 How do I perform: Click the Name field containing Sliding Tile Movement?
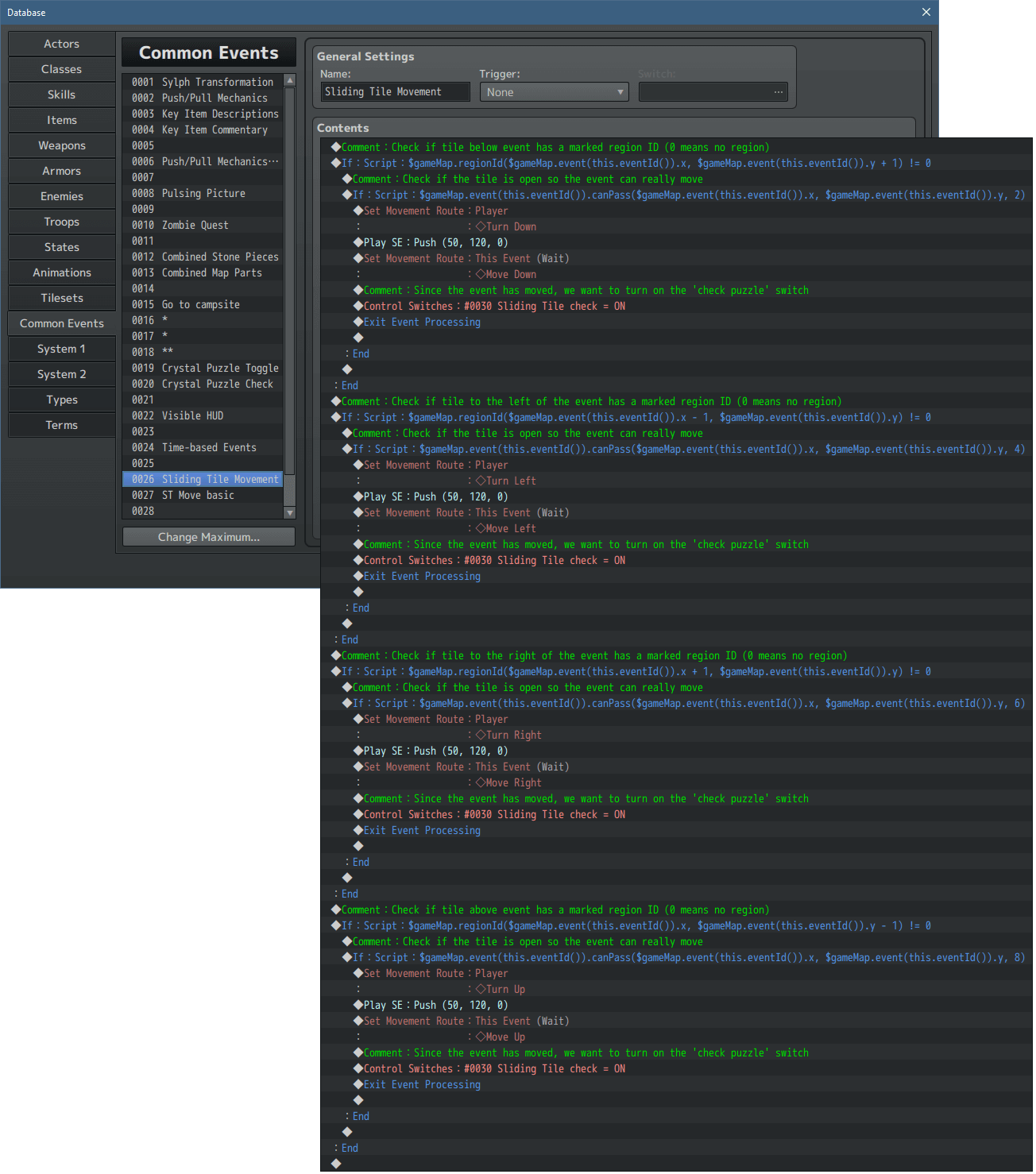(394, 91)
